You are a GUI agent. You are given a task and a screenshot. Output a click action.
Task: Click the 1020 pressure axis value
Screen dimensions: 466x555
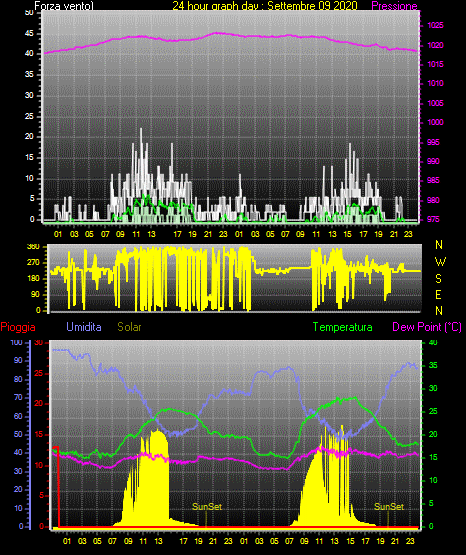point(435,45)
